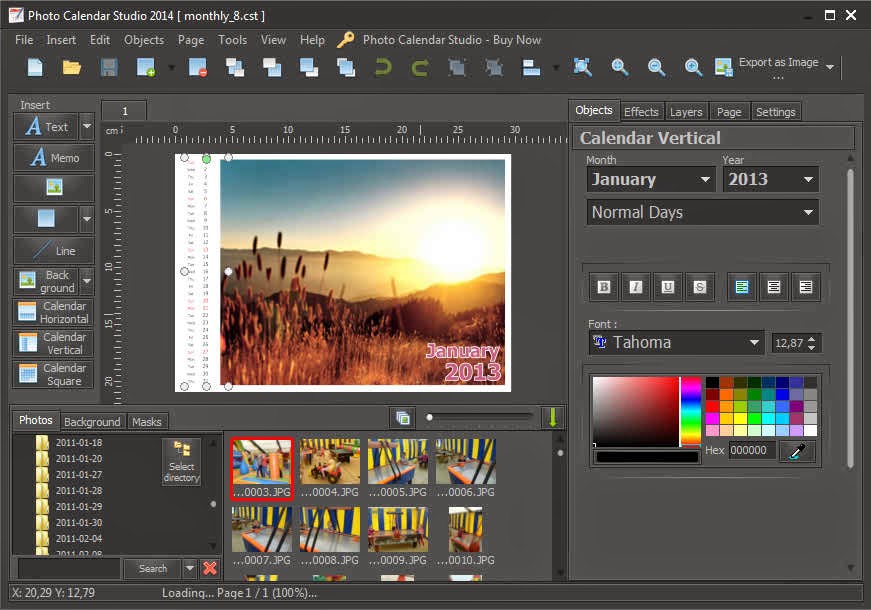Click the thumbnail size slider handle
Viewport: 871px width, 610px height.
[429, 417]
